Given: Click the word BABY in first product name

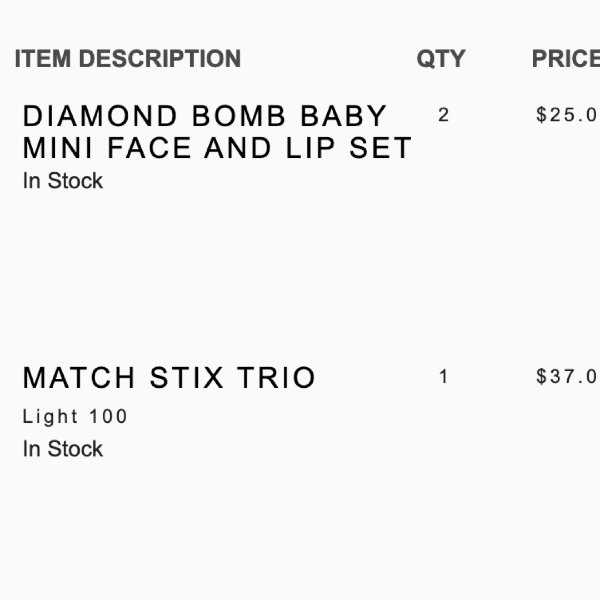Looking at the screenshot, I should coord(344,116).
